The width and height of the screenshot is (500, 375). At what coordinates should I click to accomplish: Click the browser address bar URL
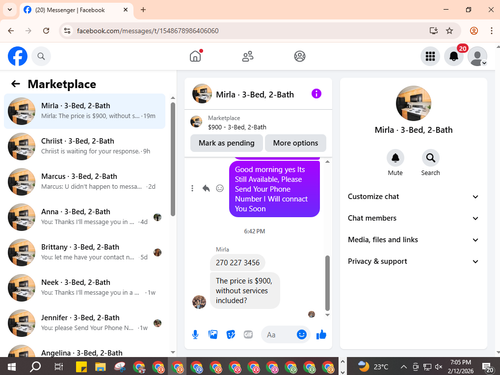tap(148, 31)
